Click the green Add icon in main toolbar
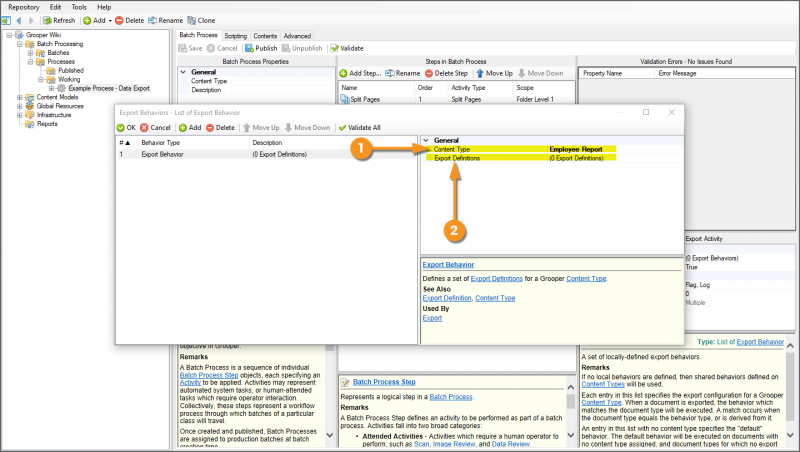This screenshot has height=452, width=800. (x=87, y=20)
